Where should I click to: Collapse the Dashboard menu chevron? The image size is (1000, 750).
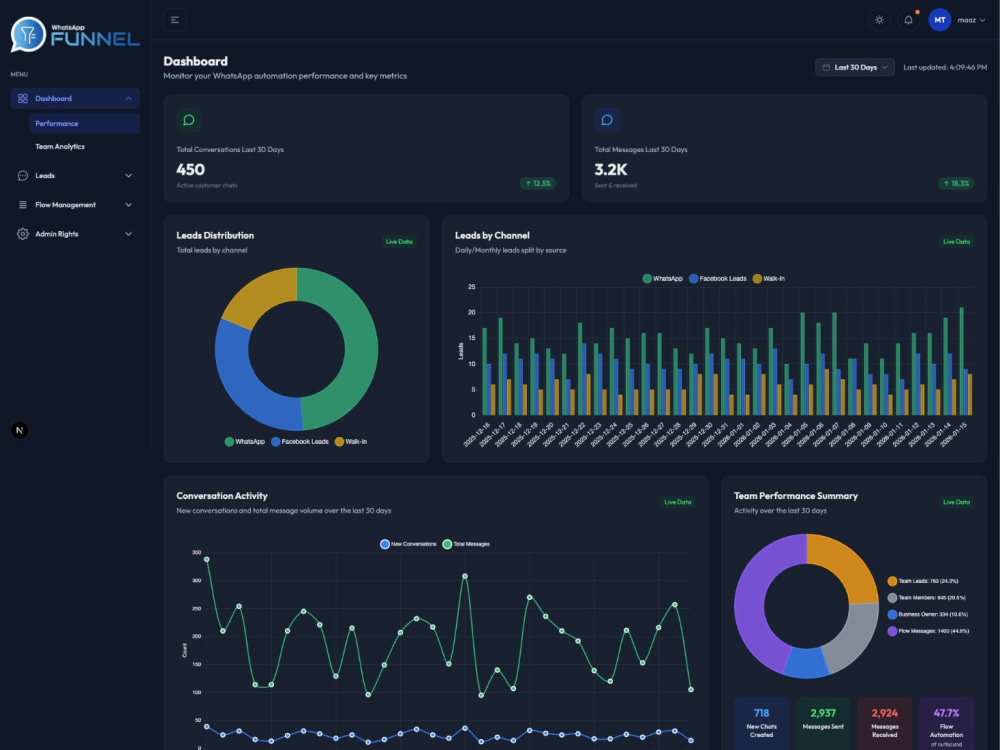tap(128, 98)
